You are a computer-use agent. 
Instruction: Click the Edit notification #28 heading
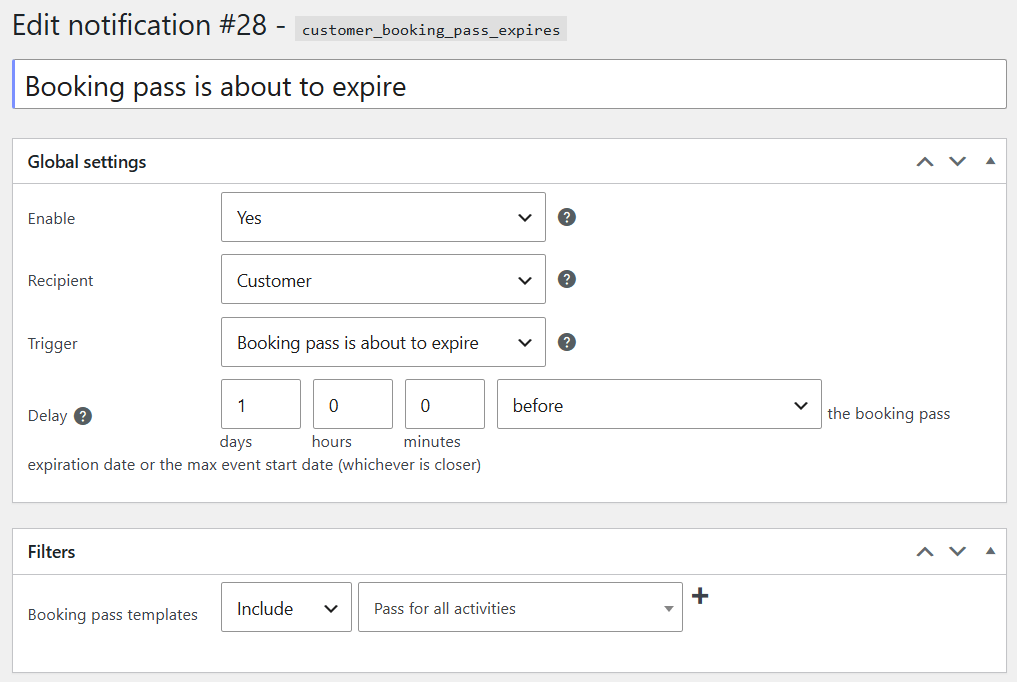pyautogui.click(x=139, y=26)
